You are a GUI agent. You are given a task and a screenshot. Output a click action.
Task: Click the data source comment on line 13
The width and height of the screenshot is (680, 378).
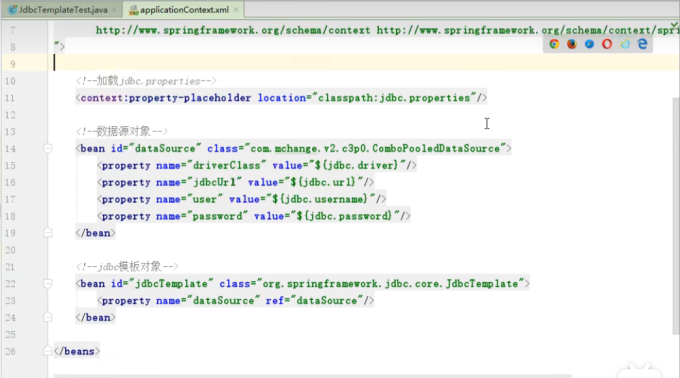tap(121, 131)
